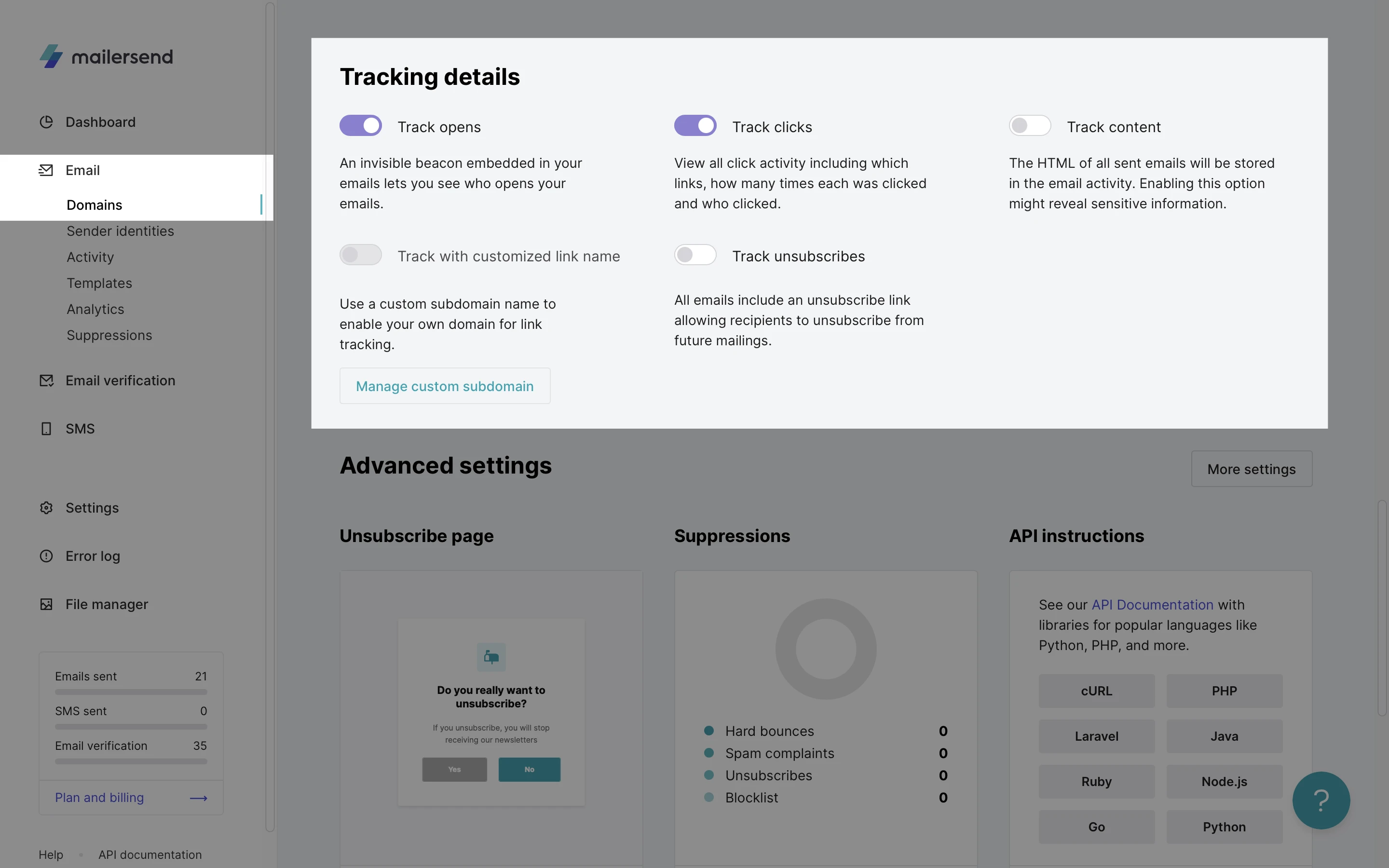1389x868 pixels.
Task: Open the Sender identities submenu item
Action: tap(120, 231)
